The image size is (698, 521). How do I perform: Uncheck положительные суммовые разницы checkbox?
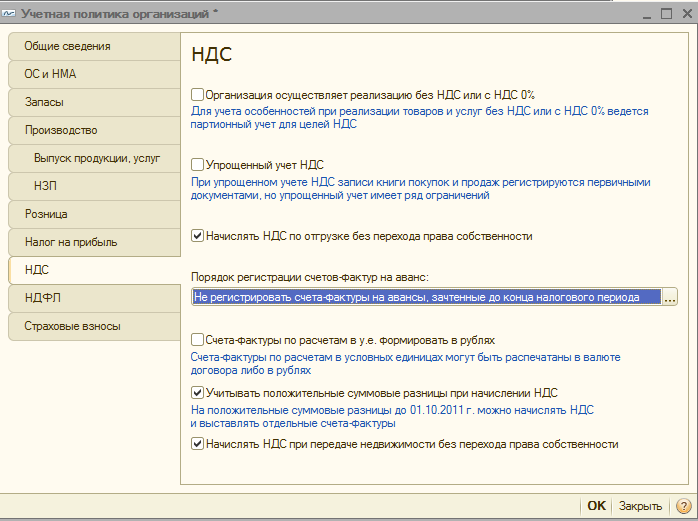click(x=197, y=393)
